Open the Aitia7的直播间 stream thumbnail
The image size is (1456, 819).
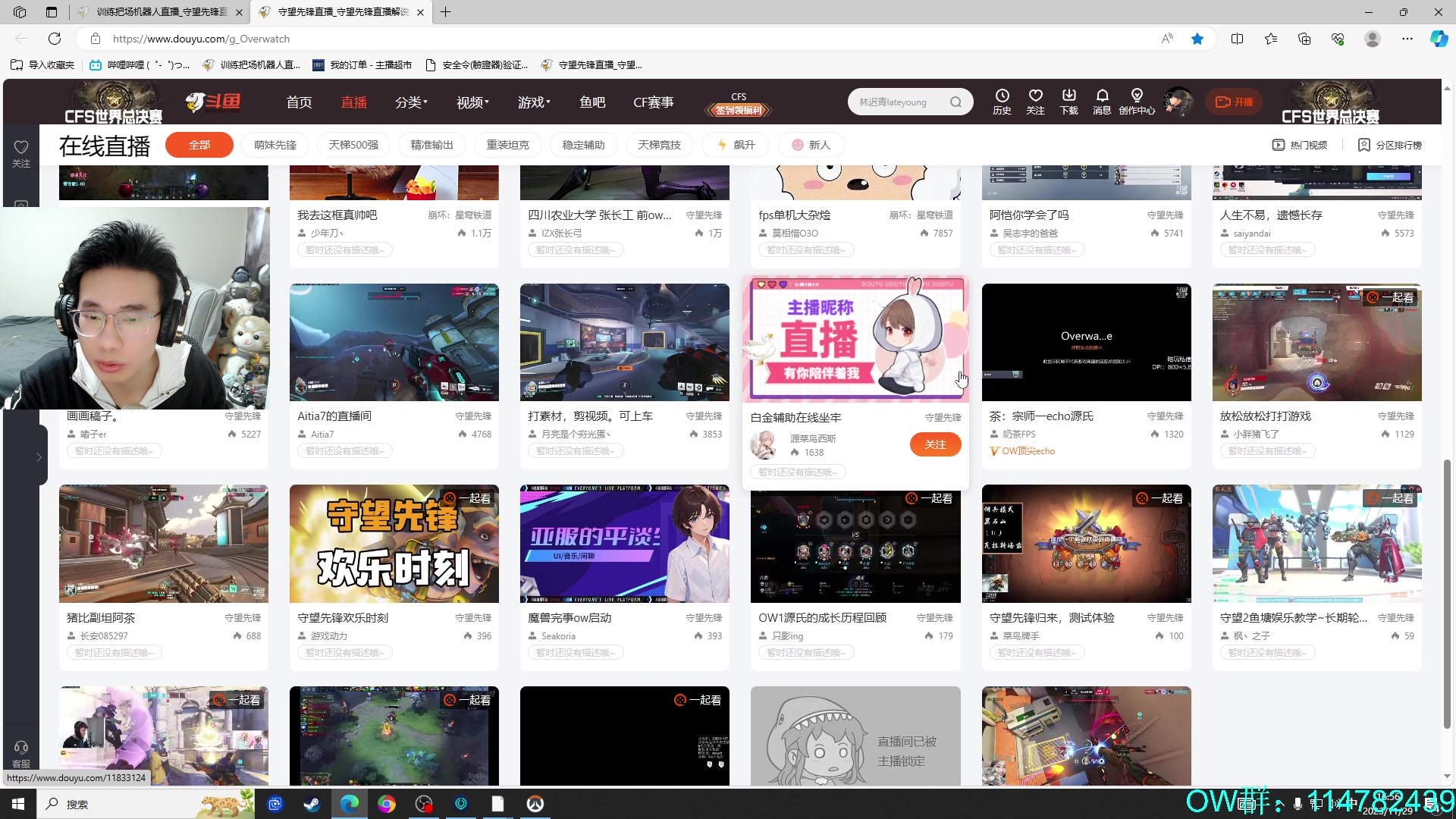click(x=394, y=342)
